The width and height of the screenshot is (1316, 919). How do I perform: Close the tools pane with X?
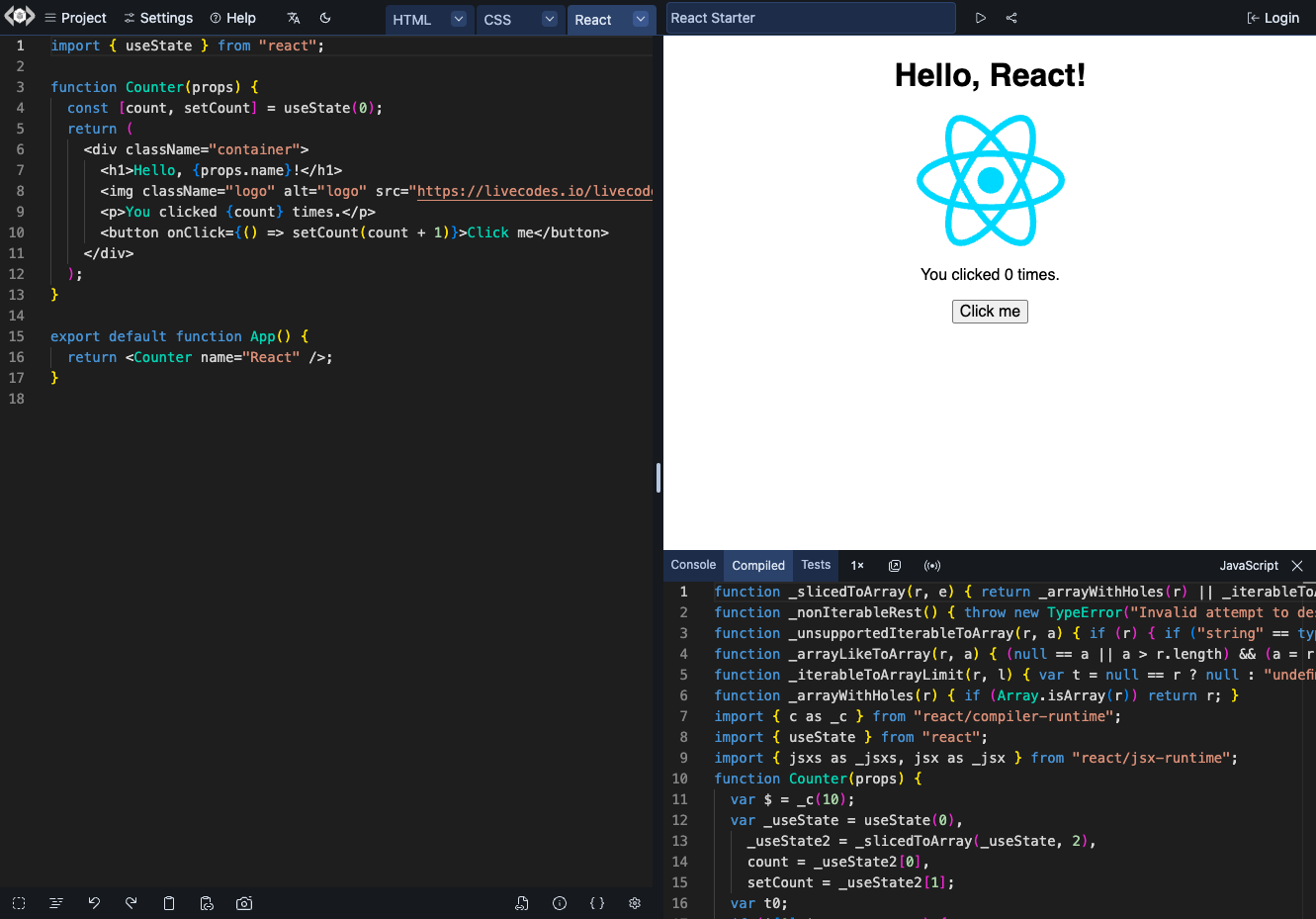(x=1297, y=566)
